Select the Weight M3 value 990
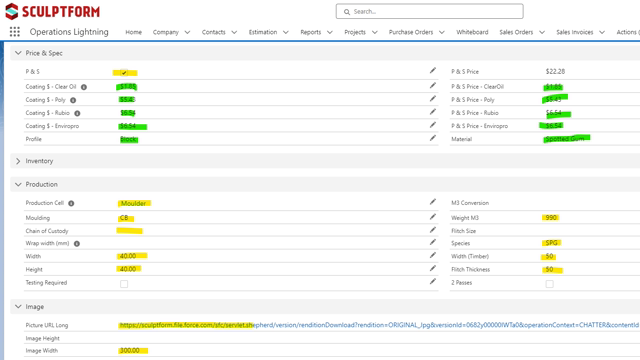Screen dimensions: 640x360 click(x=551, y=218)
